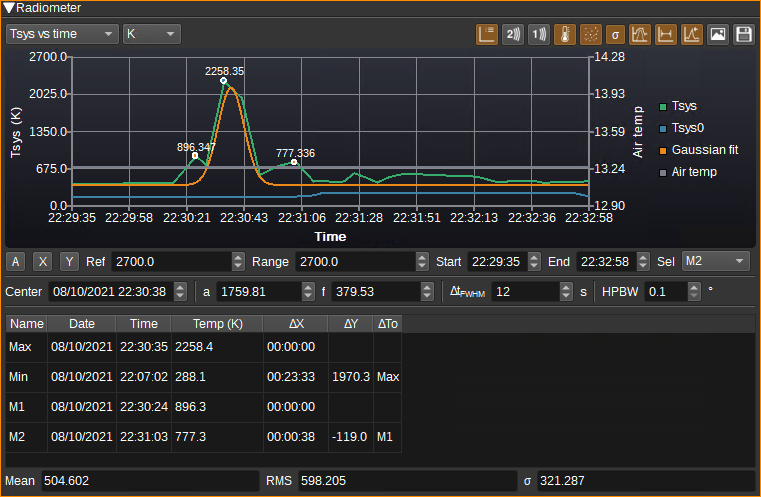Click the ΔTo column header
Viewport: 761px width, 497px height.
387,324
